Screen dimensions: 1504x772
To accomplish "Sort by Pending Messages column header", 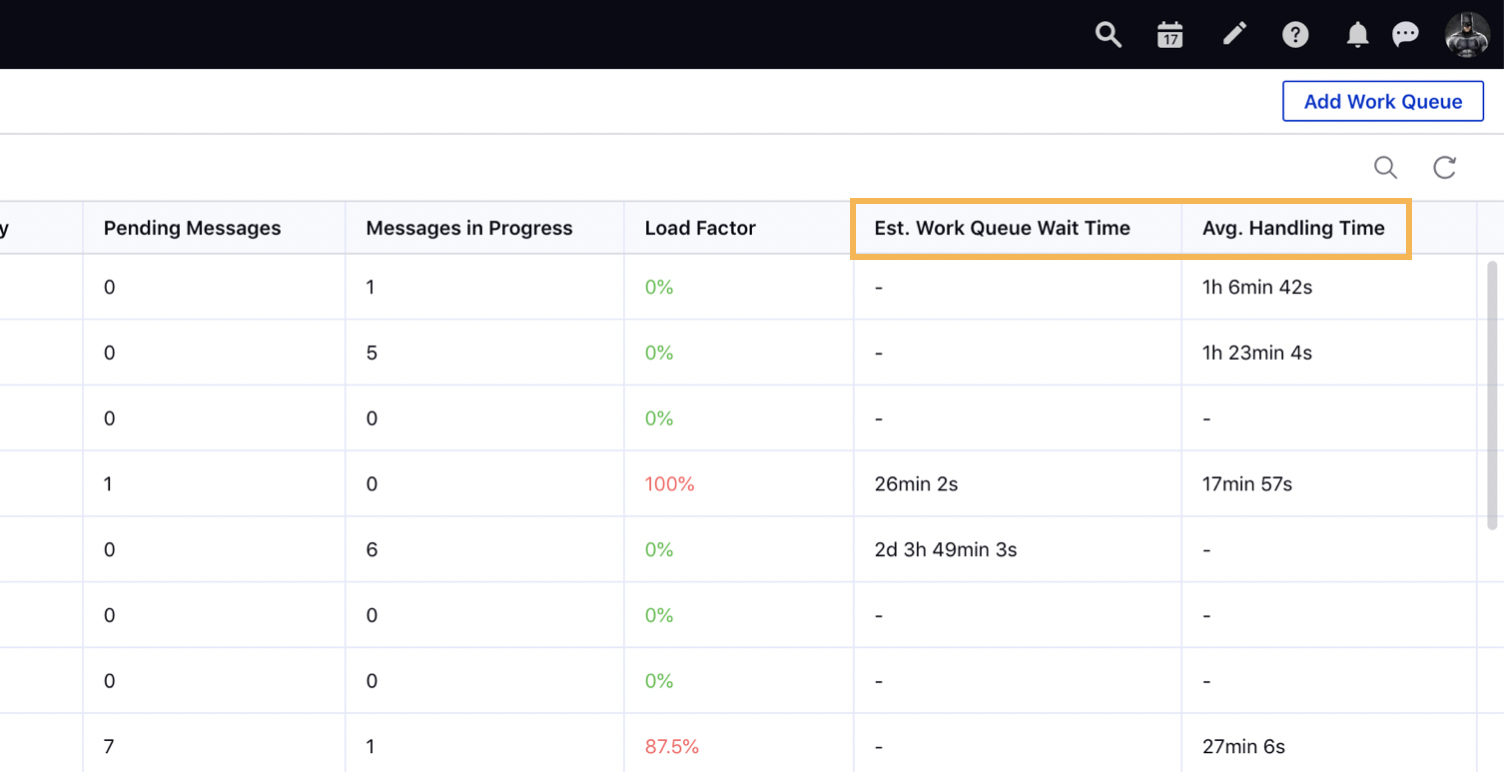I will click(x=192, y=228).
